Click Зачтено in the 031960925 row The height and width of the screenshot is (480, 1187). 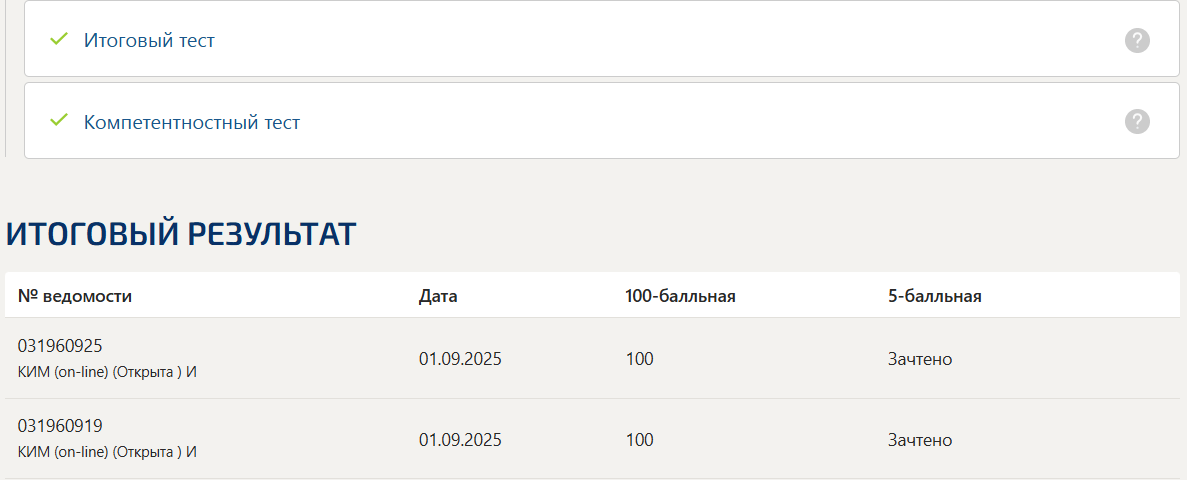tap(920, 359)
